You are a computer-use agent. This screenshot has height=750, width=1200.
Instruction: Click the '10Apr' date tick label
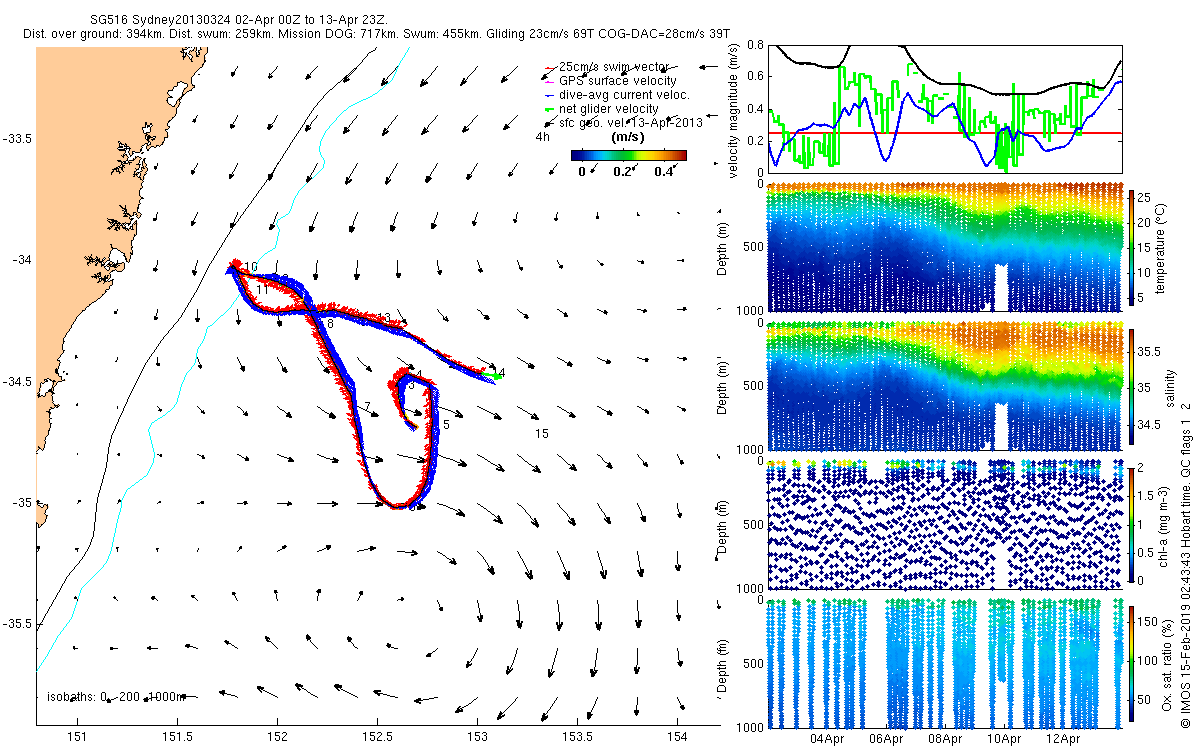[1004, 740]
